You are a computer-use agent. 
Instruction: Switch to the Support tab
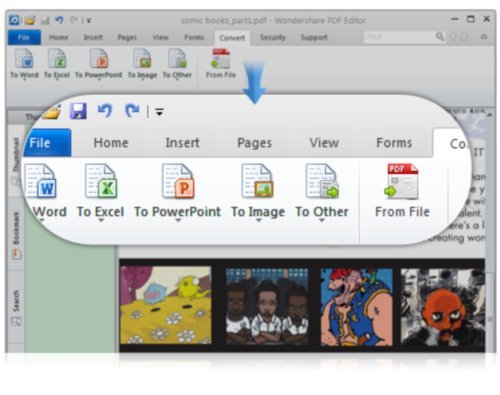(314, 37)
